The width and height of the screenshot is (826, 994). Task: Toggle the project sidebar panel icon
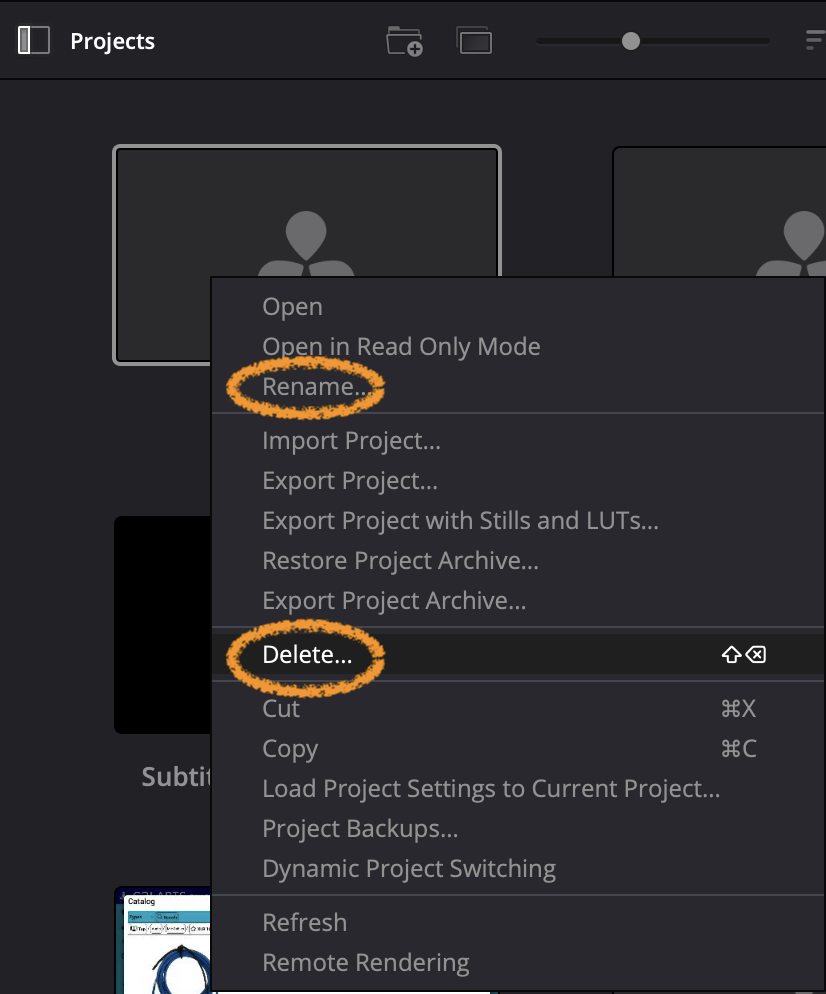[x=34, y=41]
